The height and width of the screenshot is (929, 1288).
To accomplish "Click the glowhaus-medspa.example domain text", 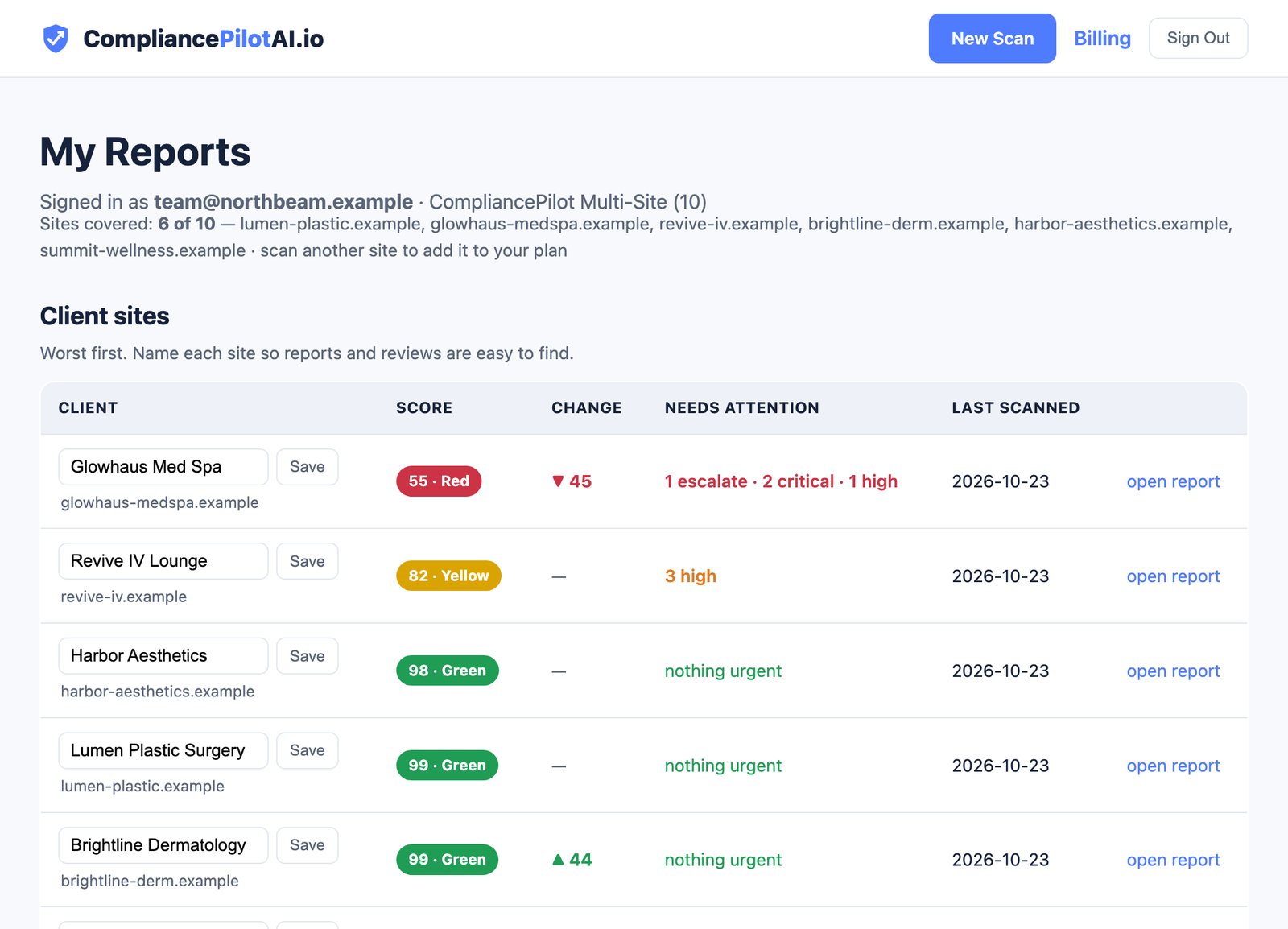I will tap(159, 502).
